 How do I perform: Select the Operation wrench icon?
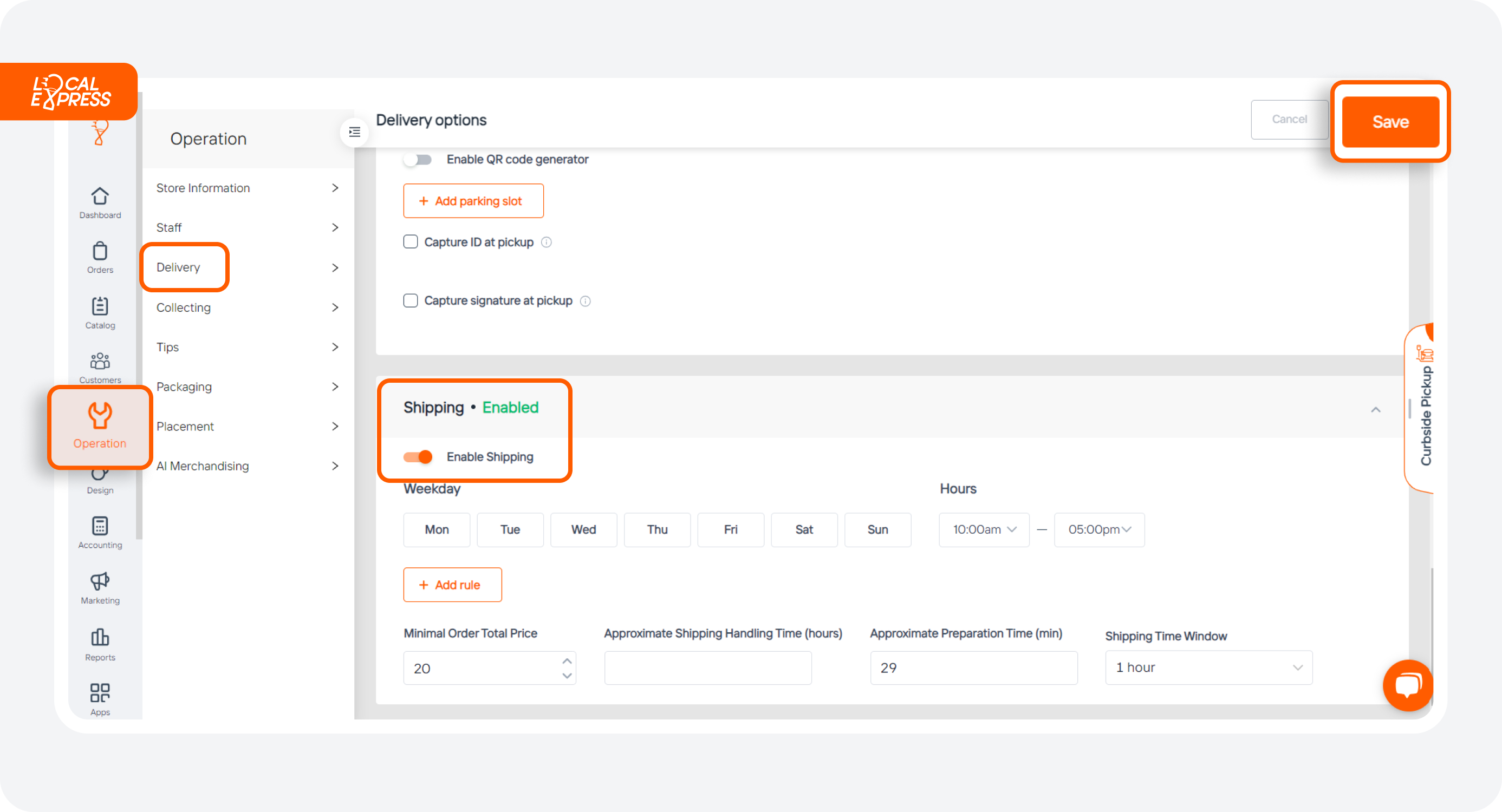(x=100, y=416)
